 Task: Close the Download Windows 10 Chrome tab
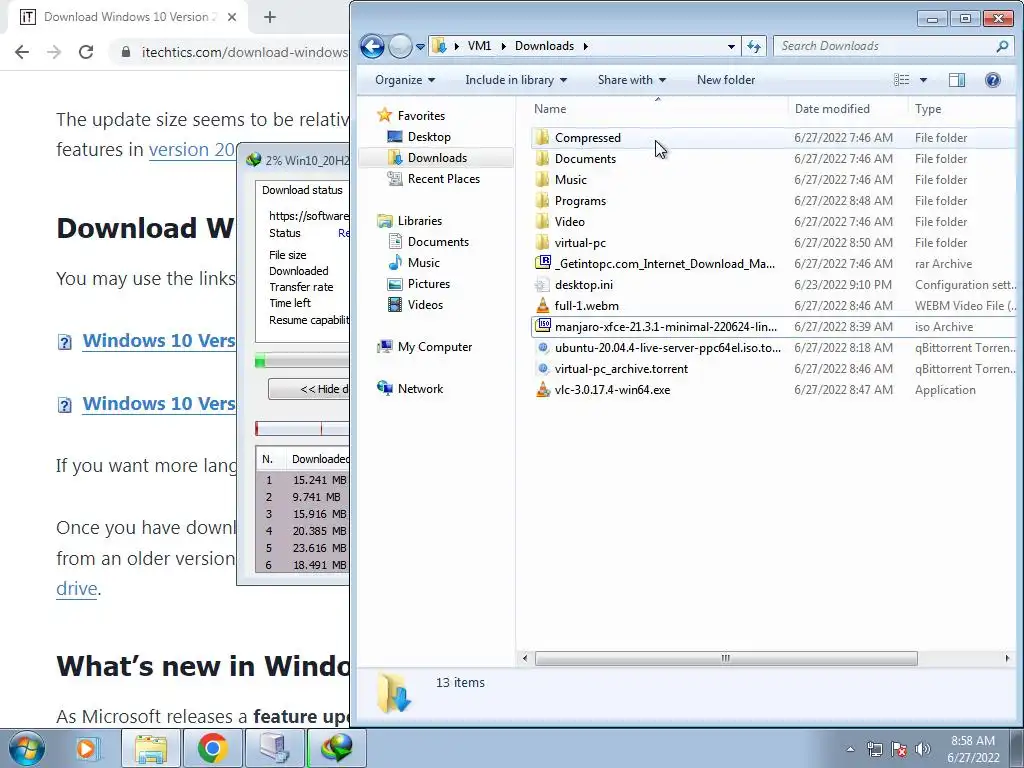[232, 18]
